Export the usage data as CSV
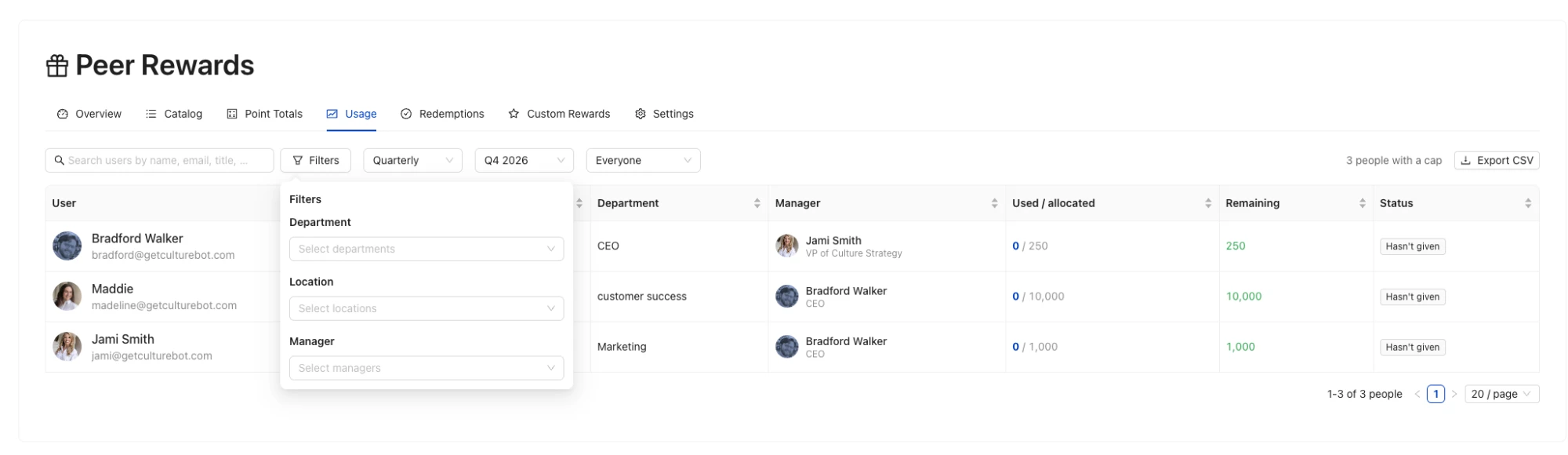Viewport: 1568px width, 455px height. pyautogui.click(x=1497, y=160)
